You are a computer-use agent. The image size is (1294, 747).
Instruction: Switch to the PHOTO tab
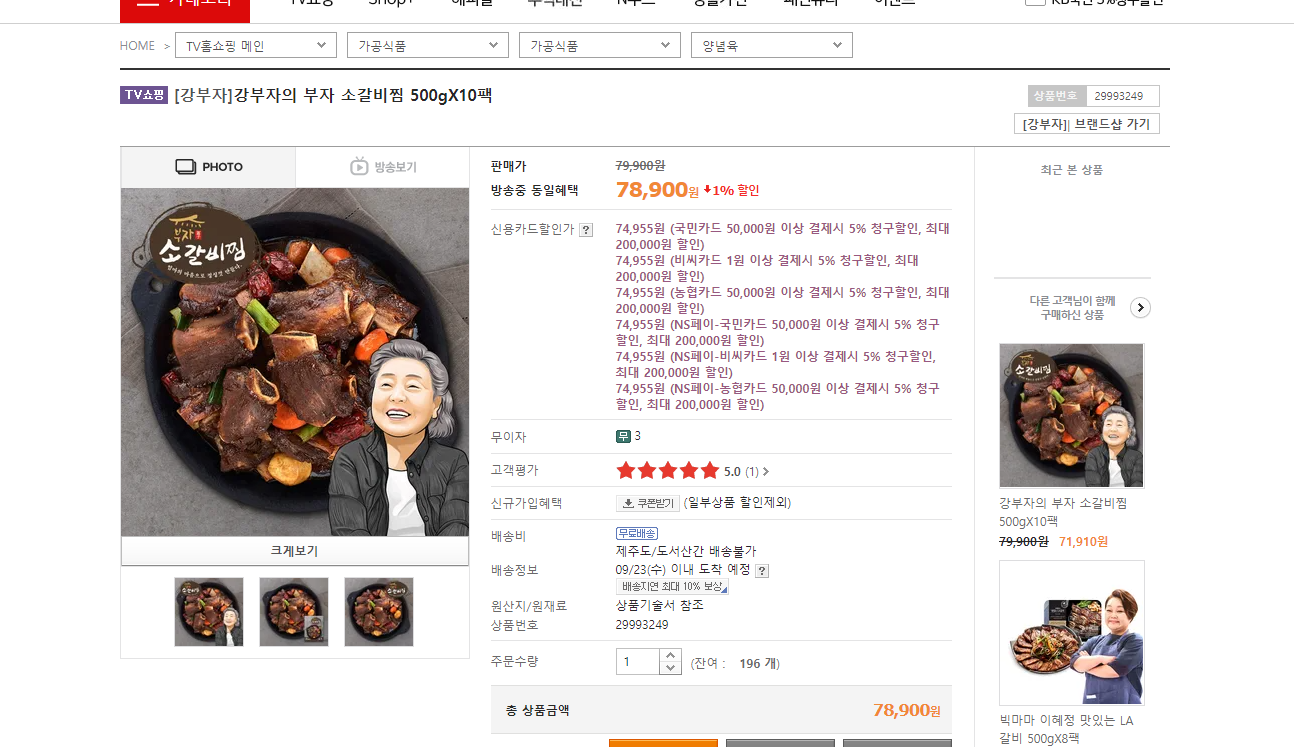[x=208, y=167]
